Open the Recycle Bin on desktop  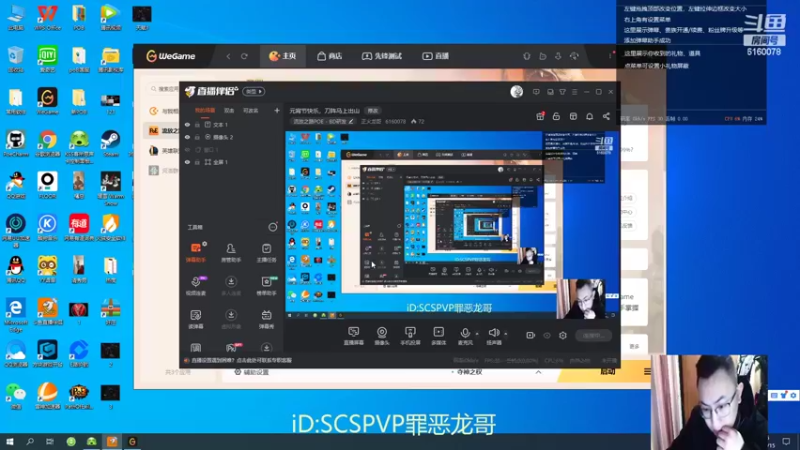(15, 59)
